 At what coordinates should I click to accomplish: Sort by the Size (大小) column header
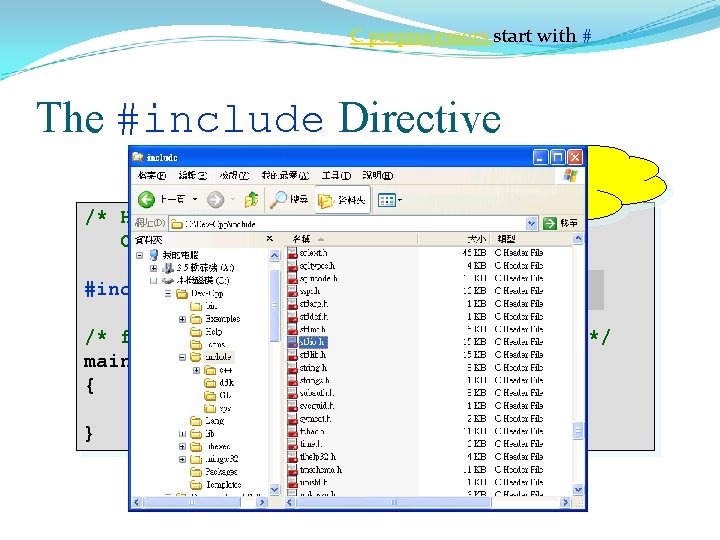point(454,239)
